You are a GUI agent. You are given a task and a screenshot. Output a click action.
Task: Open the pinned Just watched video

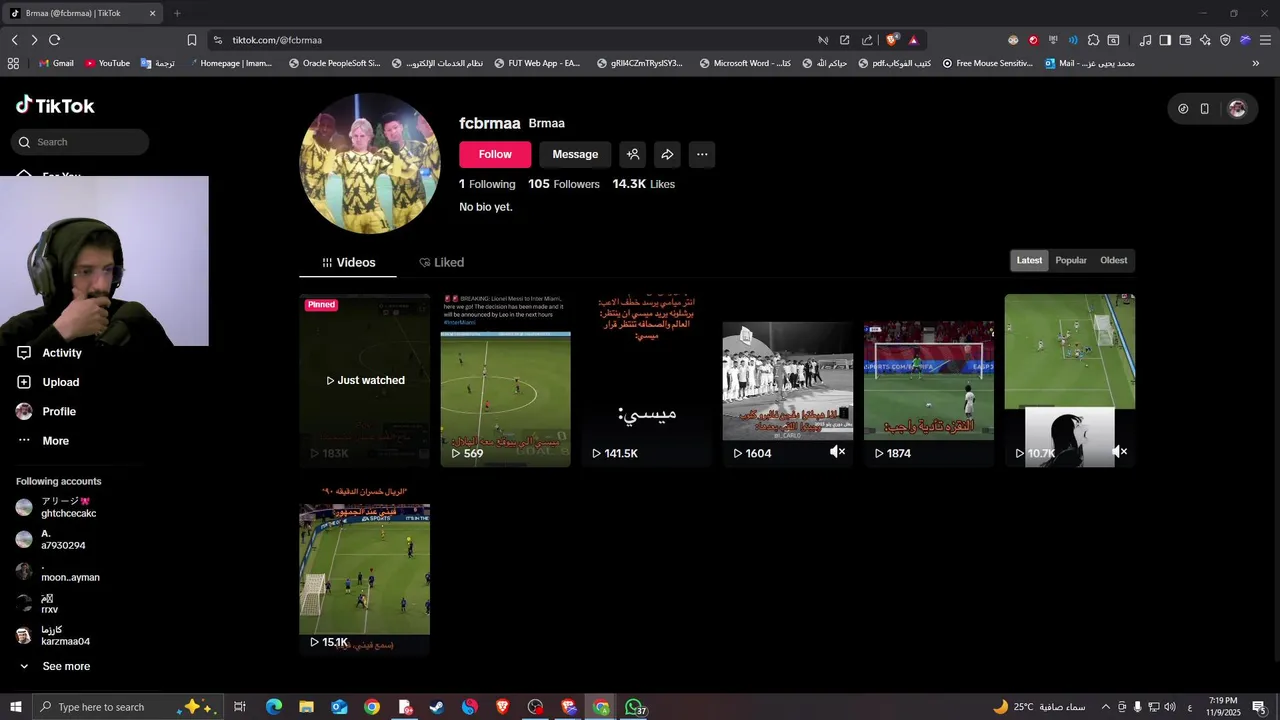point(365,380)
